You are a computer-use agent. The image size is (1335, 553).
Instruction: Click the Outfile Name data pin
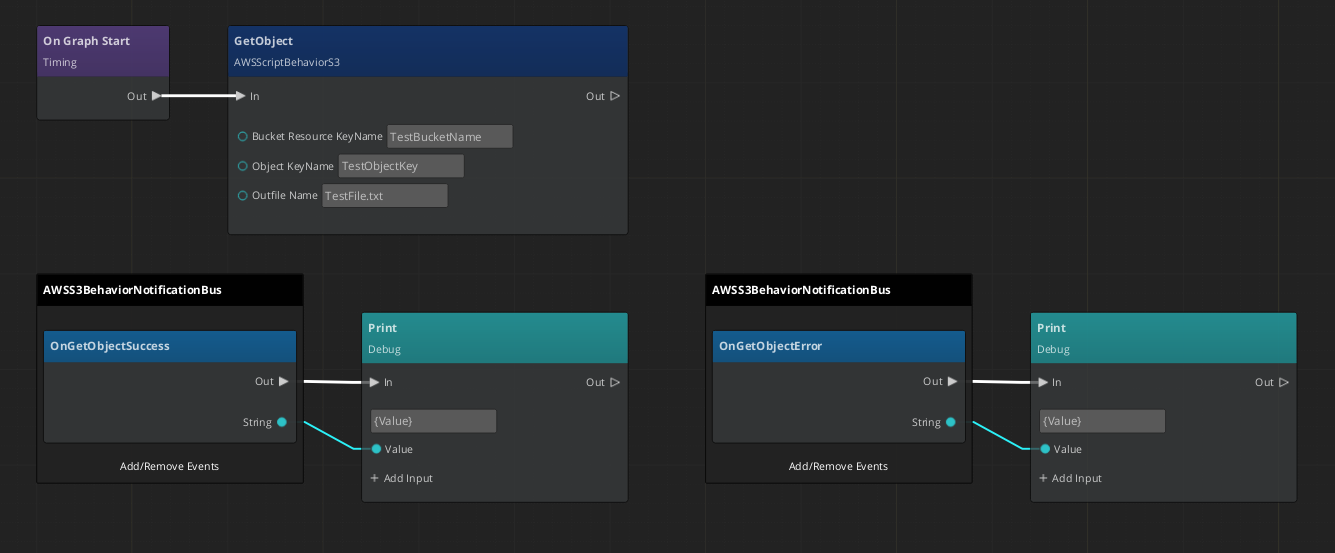click(243, 196)
